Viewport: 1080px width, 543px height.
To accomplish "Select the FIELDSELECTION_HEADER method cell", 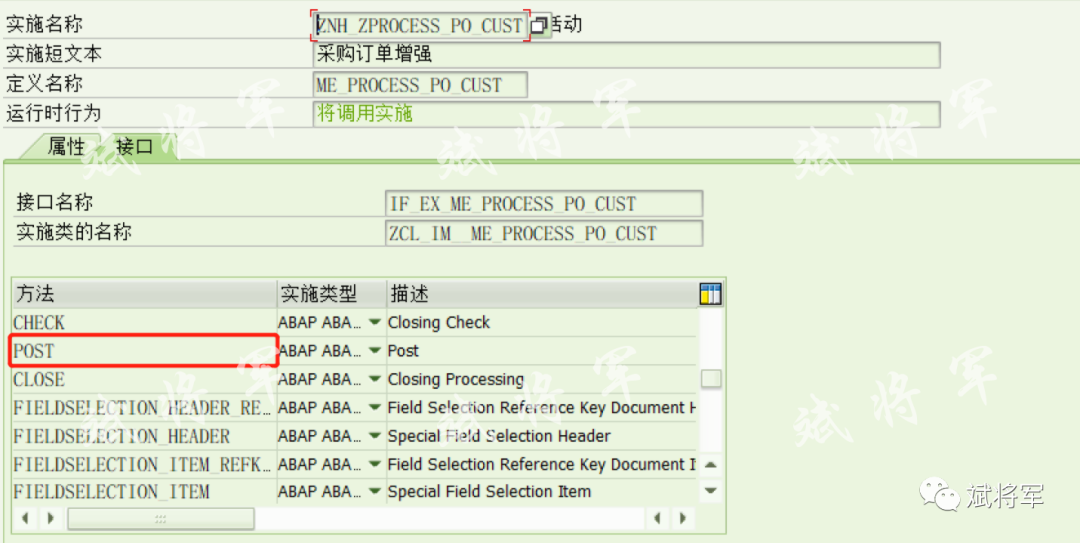I will coord(144,436).
